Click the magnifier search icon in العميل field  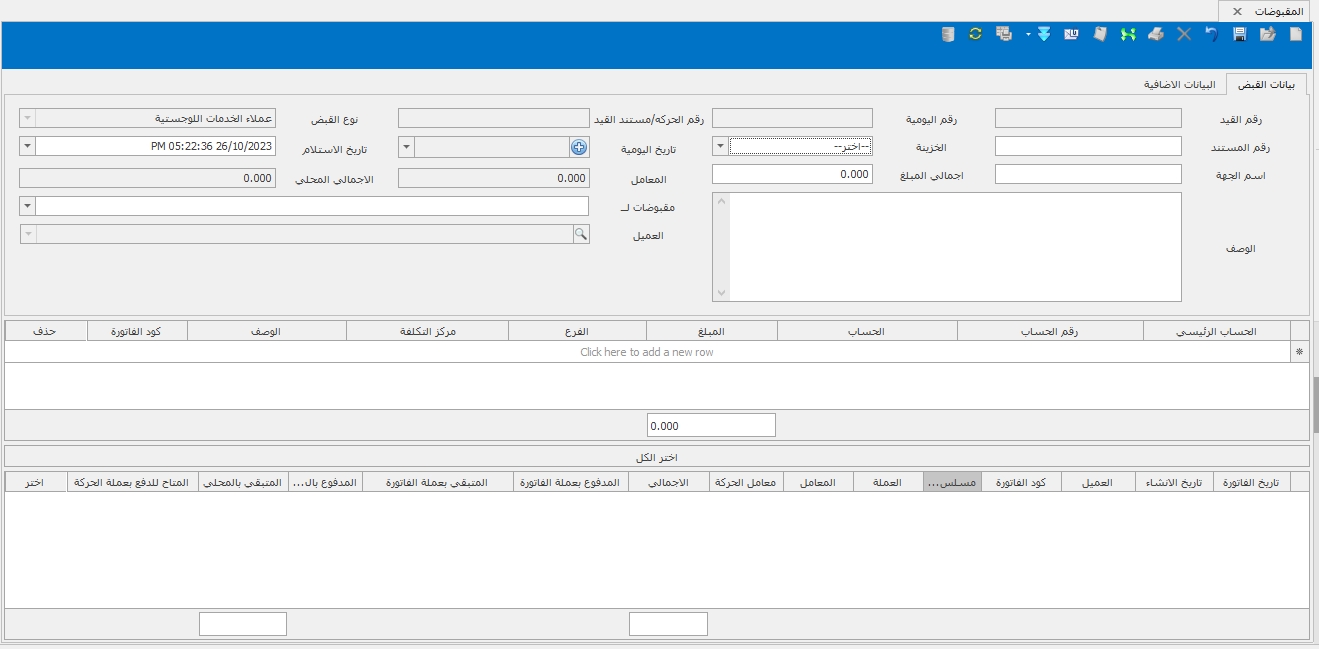click(580, 234)
